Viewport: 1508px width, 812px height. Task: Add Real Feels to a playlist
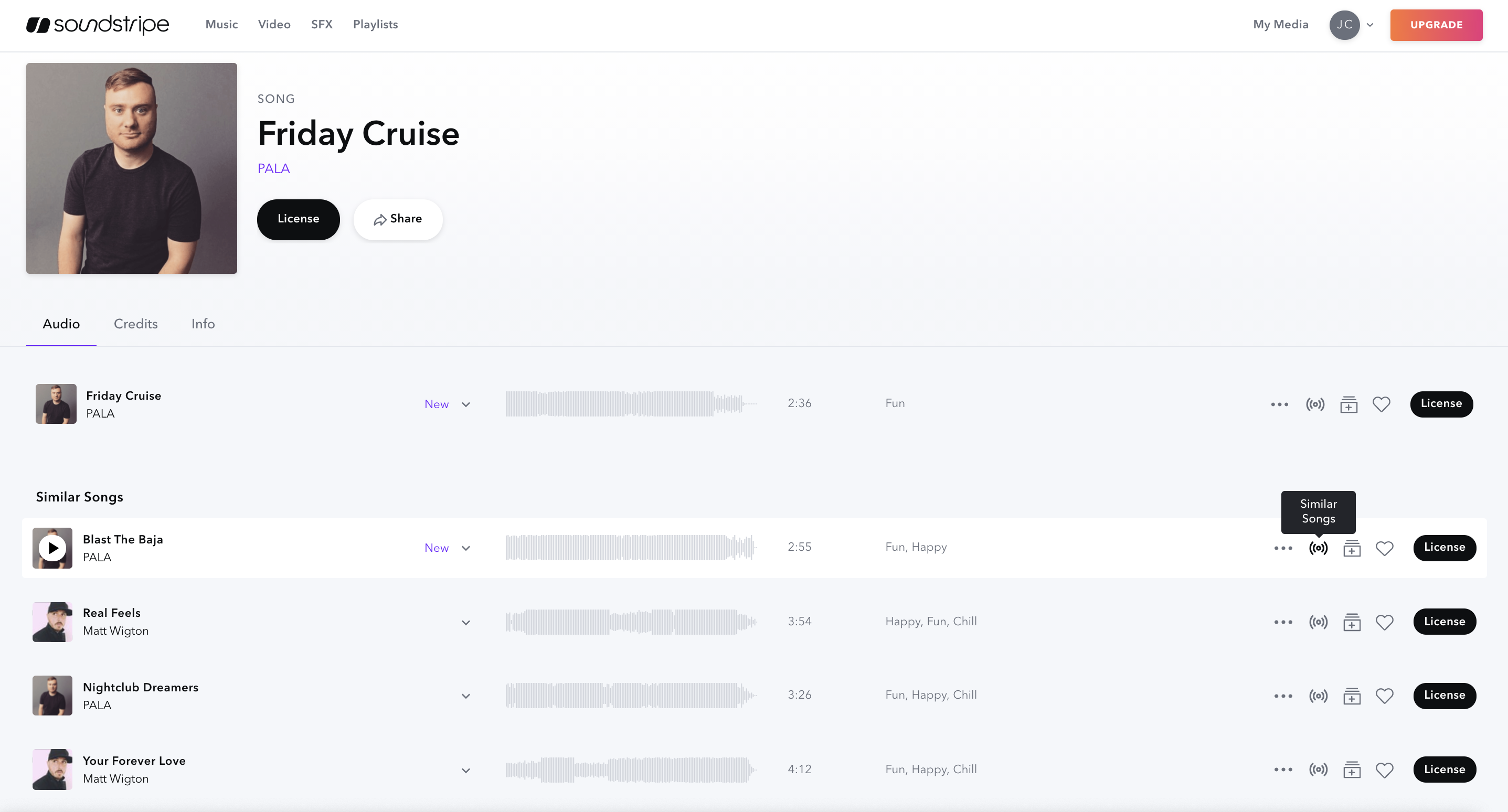[x=1351, y=622]
